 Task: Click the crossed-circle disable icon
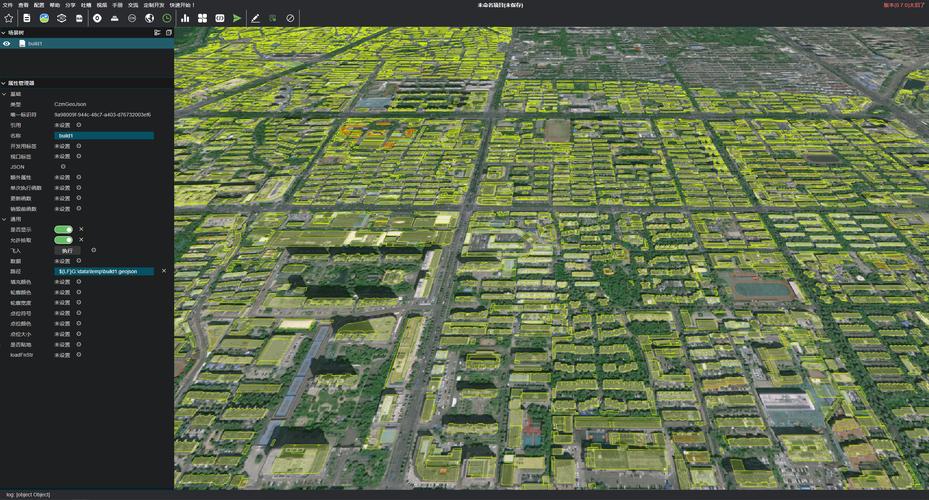click(x=290, y=18)
